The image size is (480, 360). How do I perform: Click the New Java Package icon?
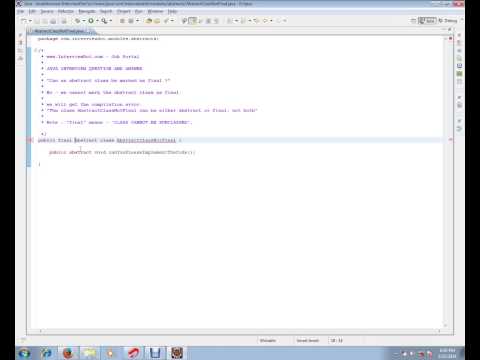[x=122, y=21]
